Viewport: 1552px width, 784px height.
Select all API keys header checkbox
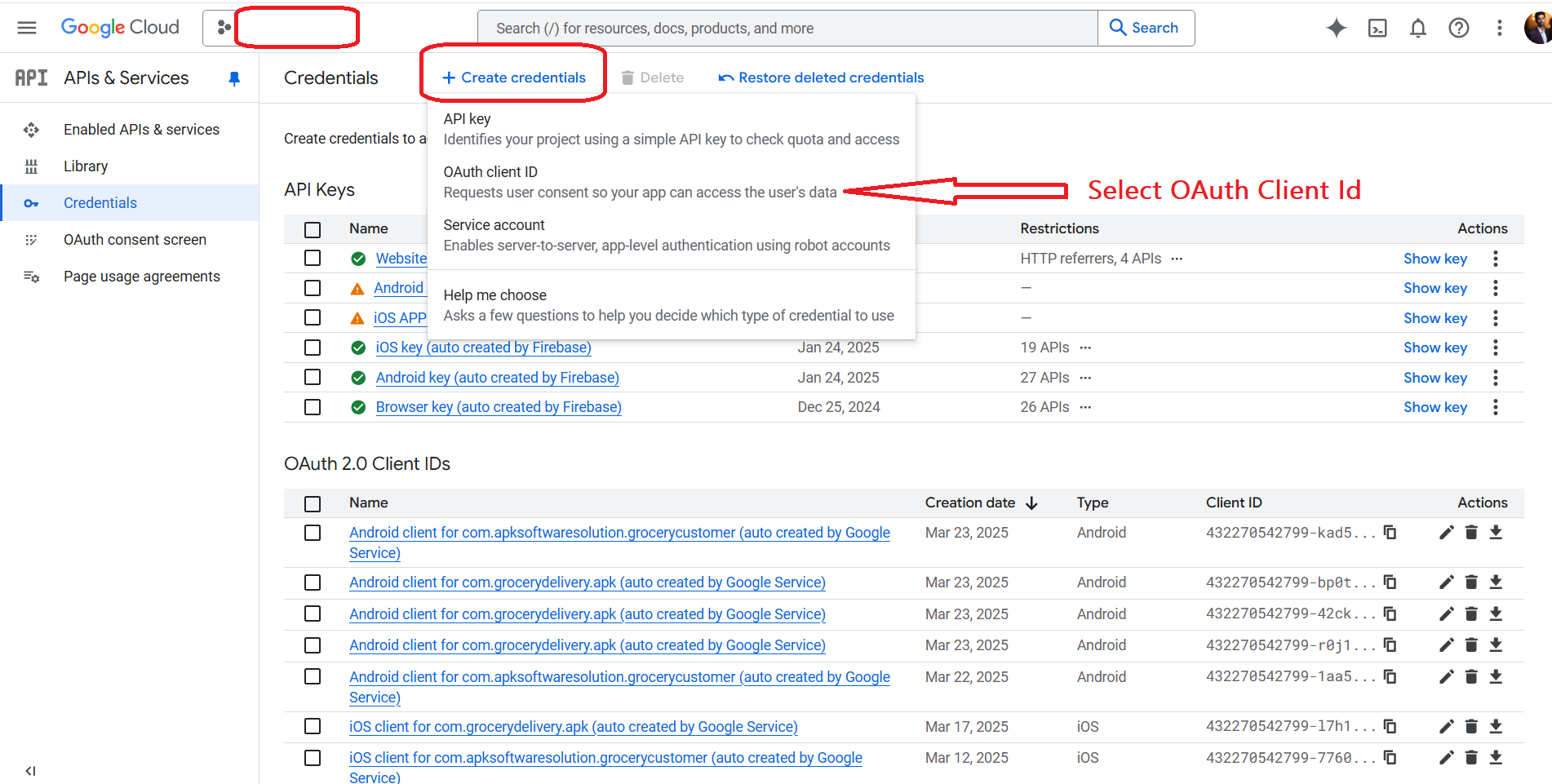point(313,229)
